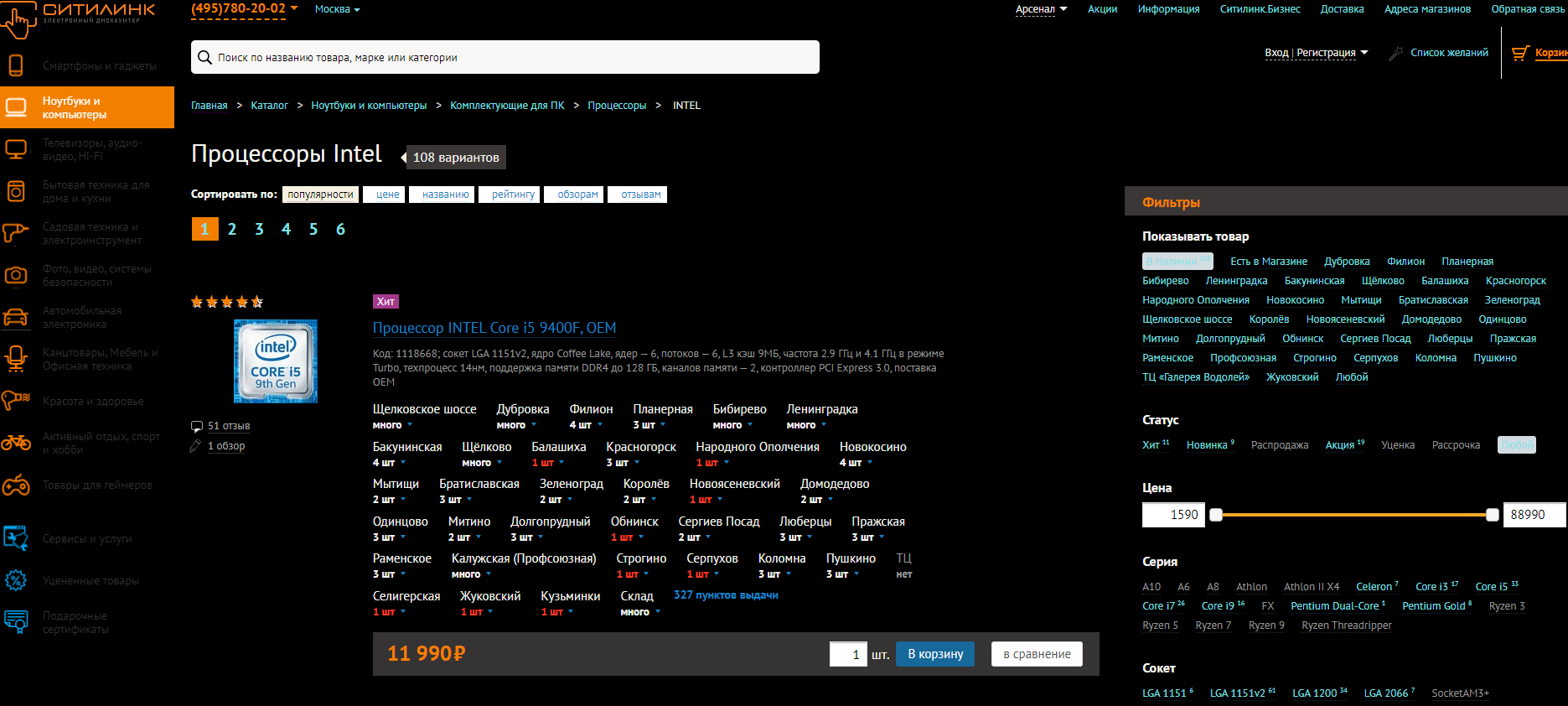Go to Комплектующие для ПК breadcrumb
The width and height of the screenshot is (1568, 706).
[x=507, y=106]
